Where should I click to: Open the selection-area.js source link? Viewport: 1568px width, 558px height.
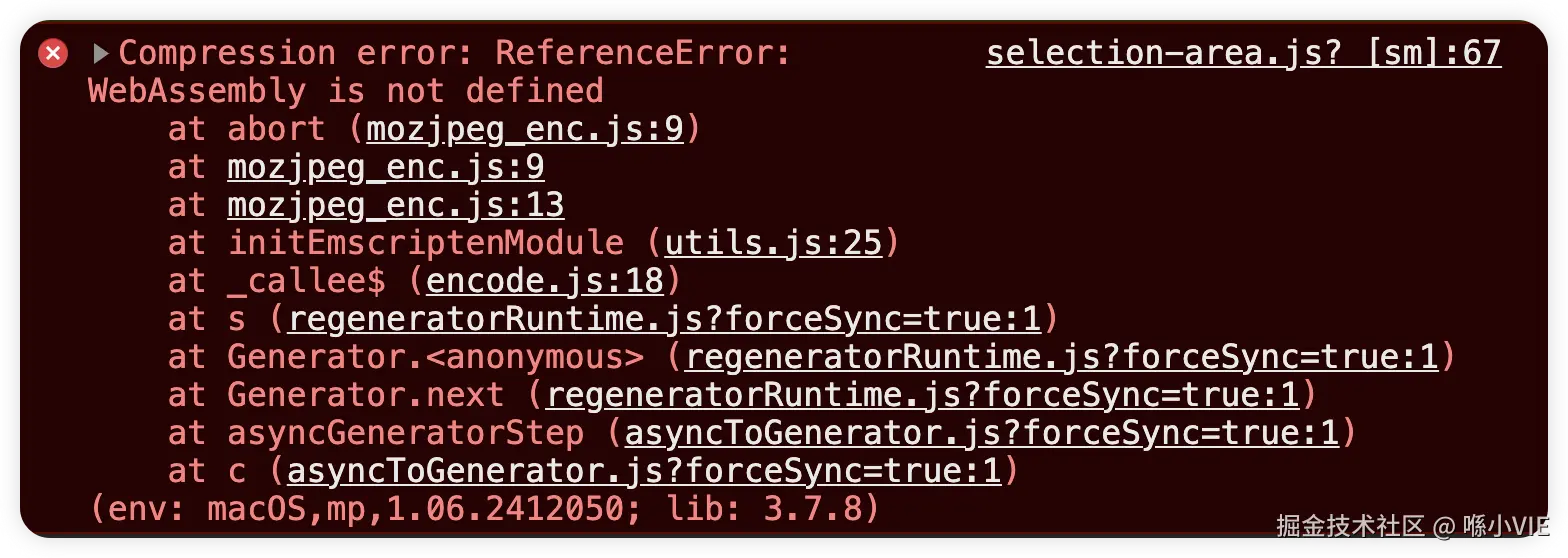(1243, 53)
